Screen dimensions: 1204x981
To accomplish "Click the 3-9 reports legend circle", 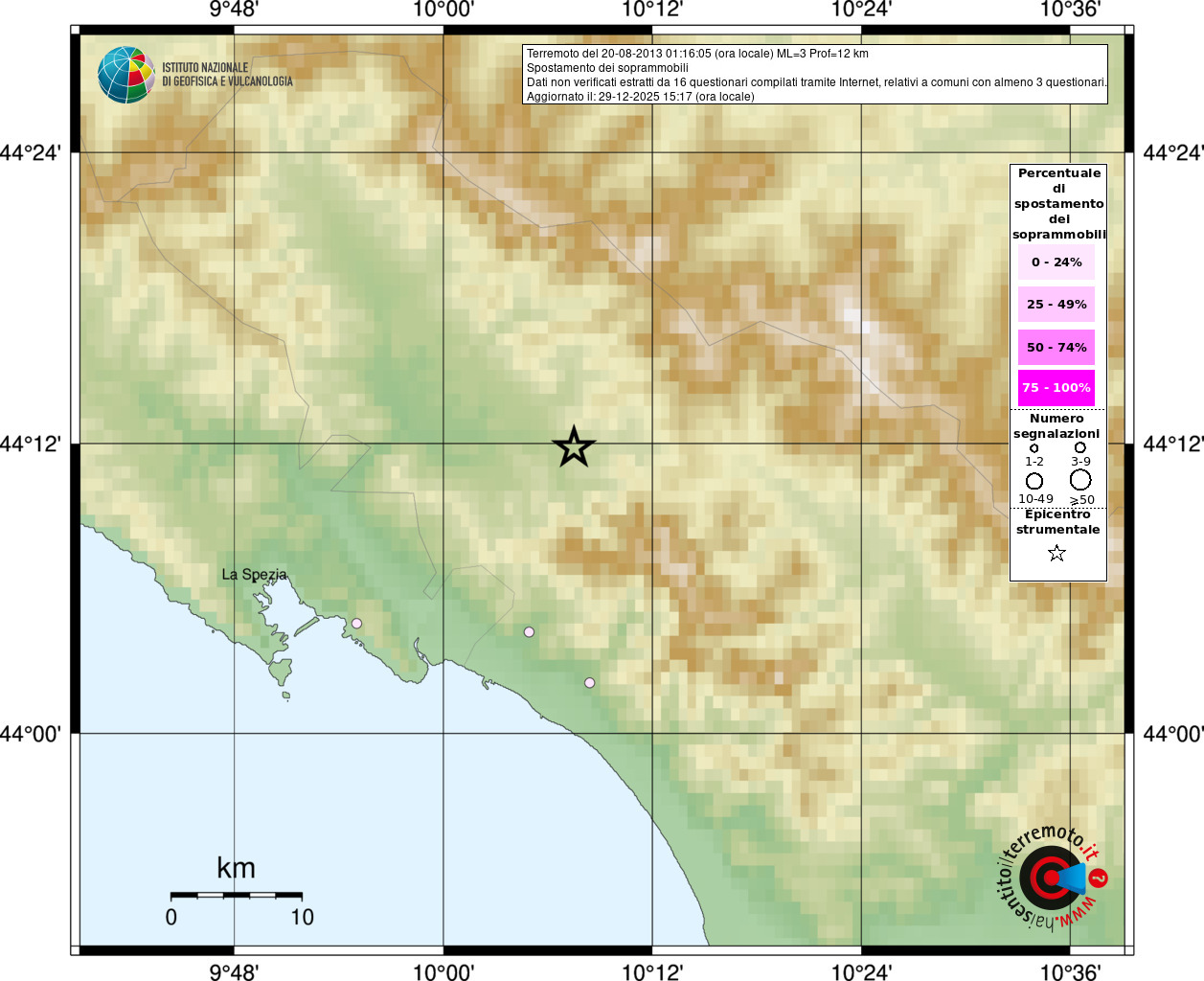I will pos(1079,447).
